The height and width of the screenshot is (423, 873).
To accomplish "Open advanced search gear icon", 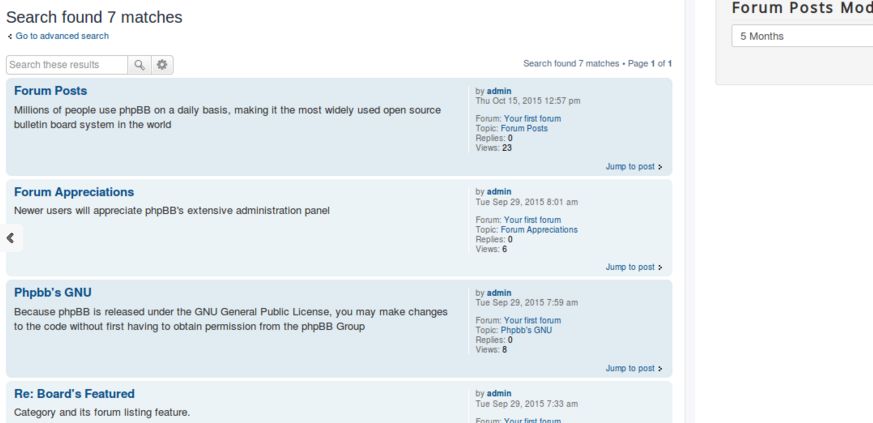I will pos(162,65).
